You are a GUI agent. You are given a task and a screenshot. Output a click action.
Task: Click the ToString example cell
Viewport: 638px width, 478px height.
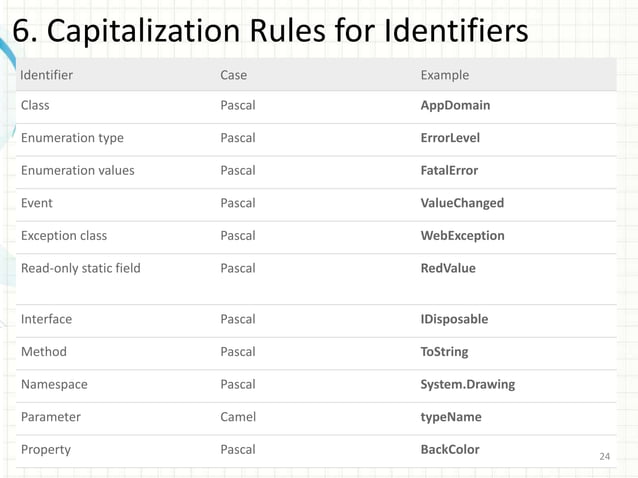tap(444, 352)
